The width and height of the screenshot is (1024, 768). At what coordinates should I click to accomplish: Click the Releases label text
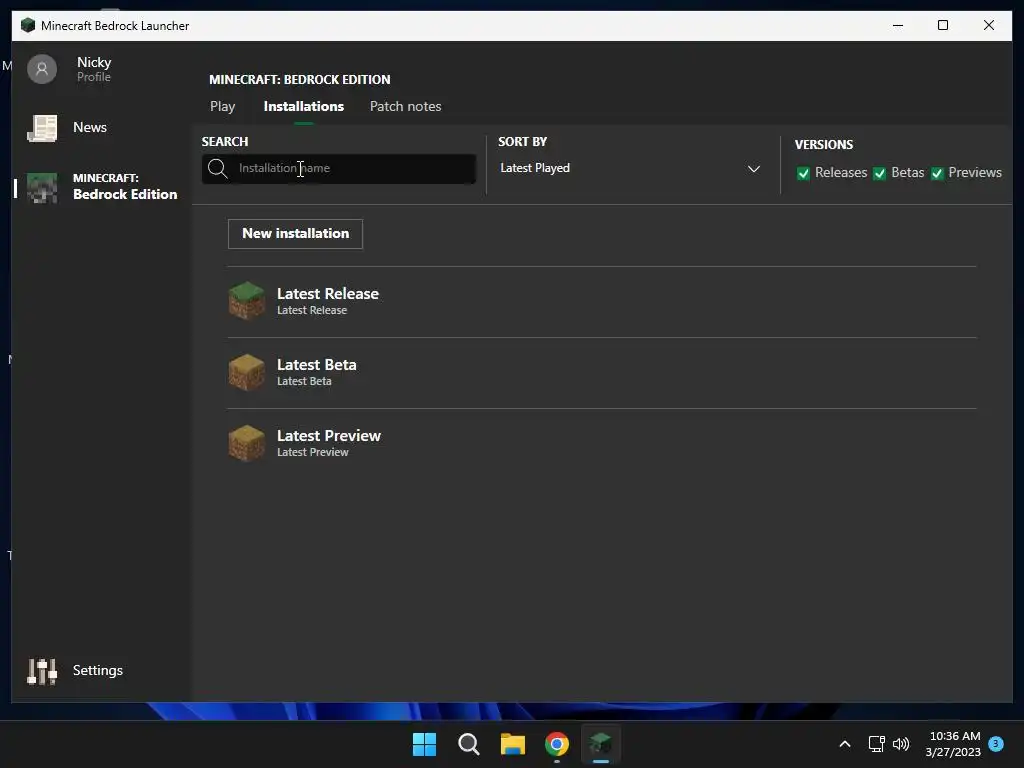[841, 172]
